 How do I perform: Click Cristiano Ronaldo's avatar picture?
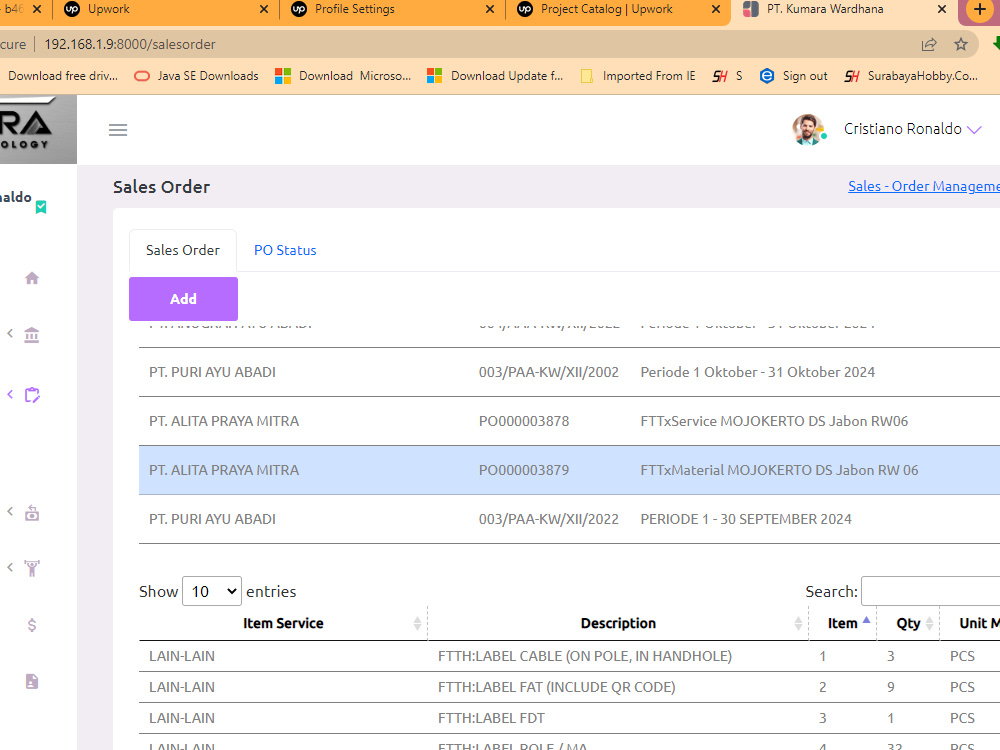(808, 129)
